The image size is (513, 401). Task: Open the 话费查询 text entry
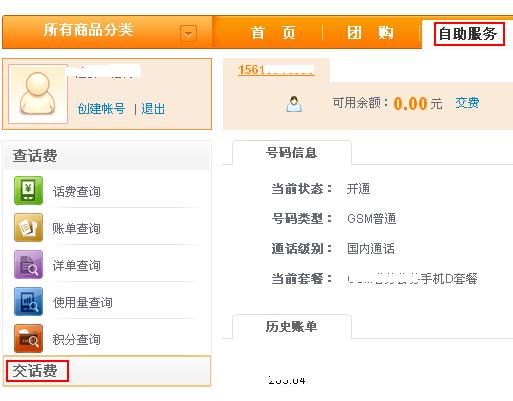click(x=77, y=191)
